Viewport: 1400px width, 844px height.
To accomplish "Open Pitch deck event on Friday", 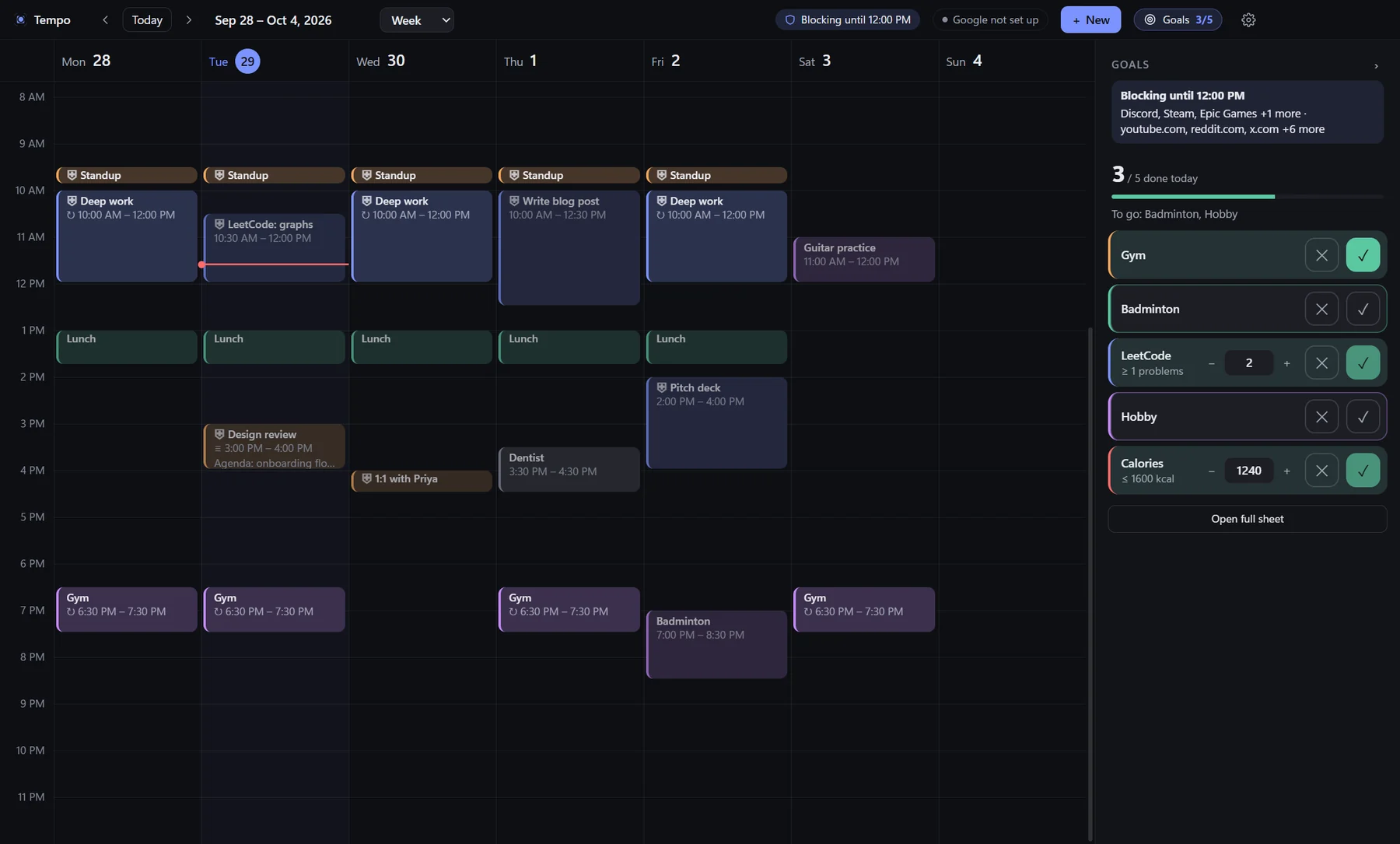I will pos(716,423).
